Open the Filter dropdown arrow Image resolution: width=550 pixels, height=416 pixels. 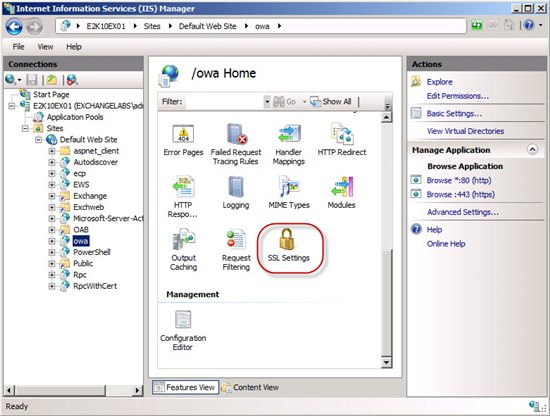pyautogui.click(x=267, y=102)
